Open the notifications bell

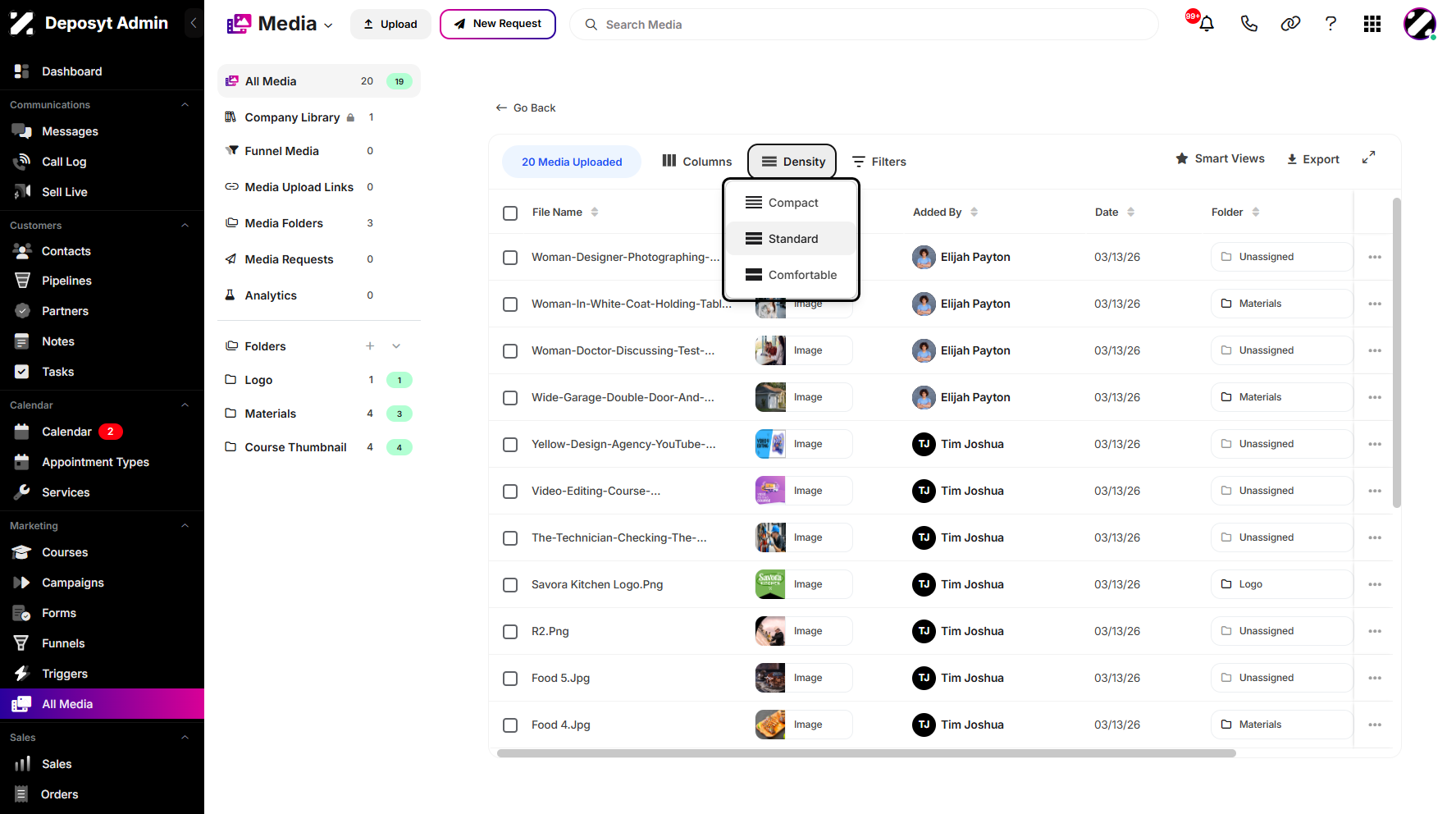tap(1206, 24)
